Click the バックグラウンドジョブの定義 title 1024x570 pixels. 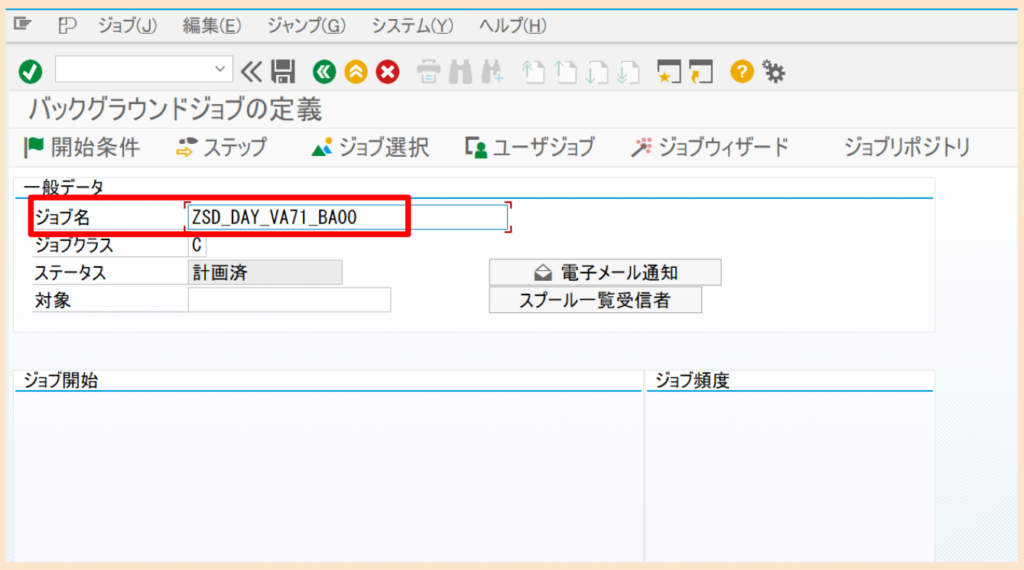coord(175,109)
